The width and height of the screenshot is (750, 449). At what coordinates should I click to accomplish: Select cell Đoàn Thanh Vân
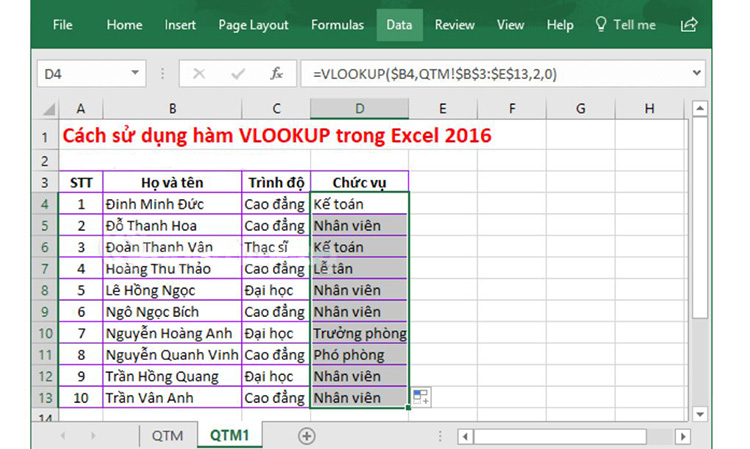pos(172,247)
